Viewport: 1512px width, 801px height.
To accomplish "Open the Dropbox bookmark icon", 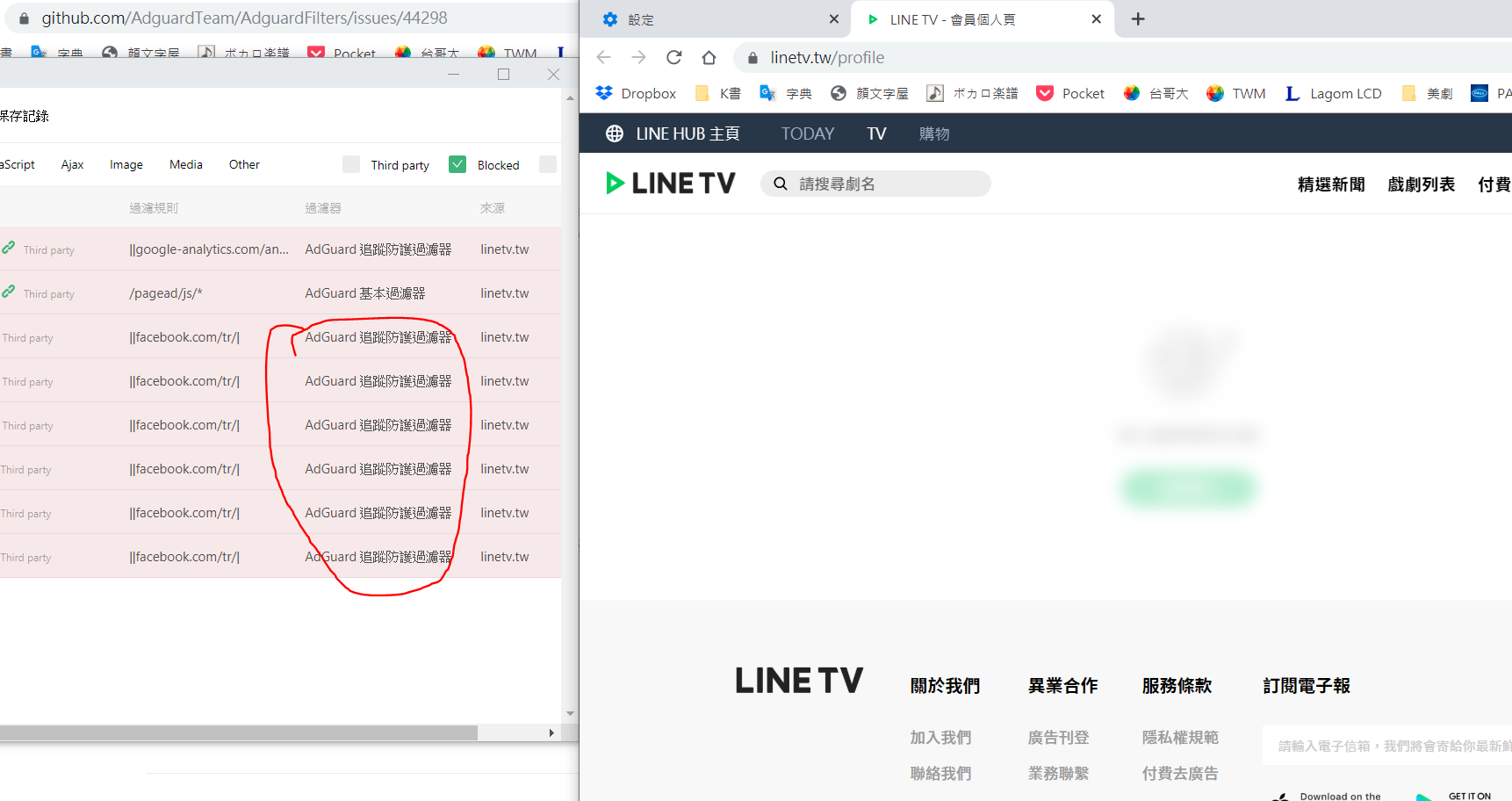I will (x=605, y=93).
